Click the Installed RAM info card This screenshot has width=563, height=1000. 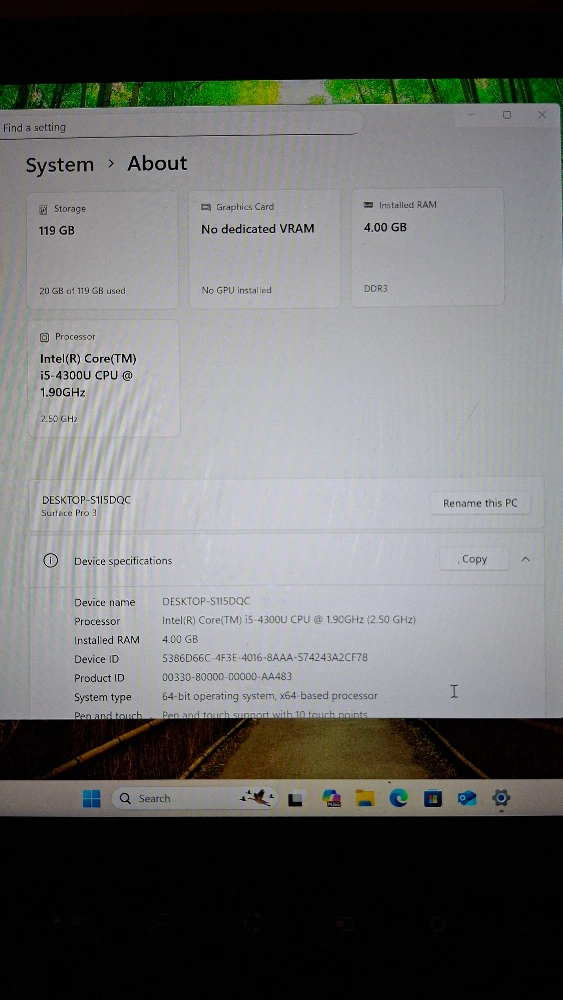point(428,247)
